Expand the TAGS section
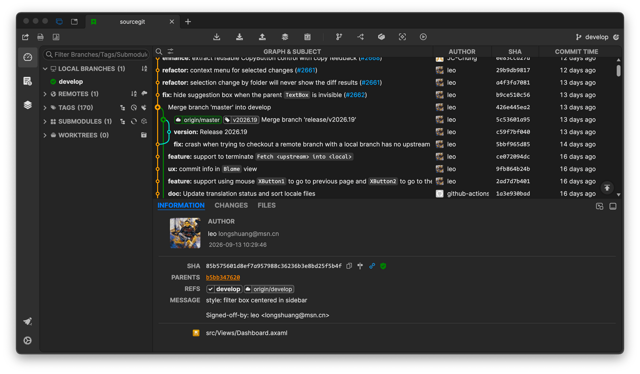 pyautogui.click(x=45, y=108)
